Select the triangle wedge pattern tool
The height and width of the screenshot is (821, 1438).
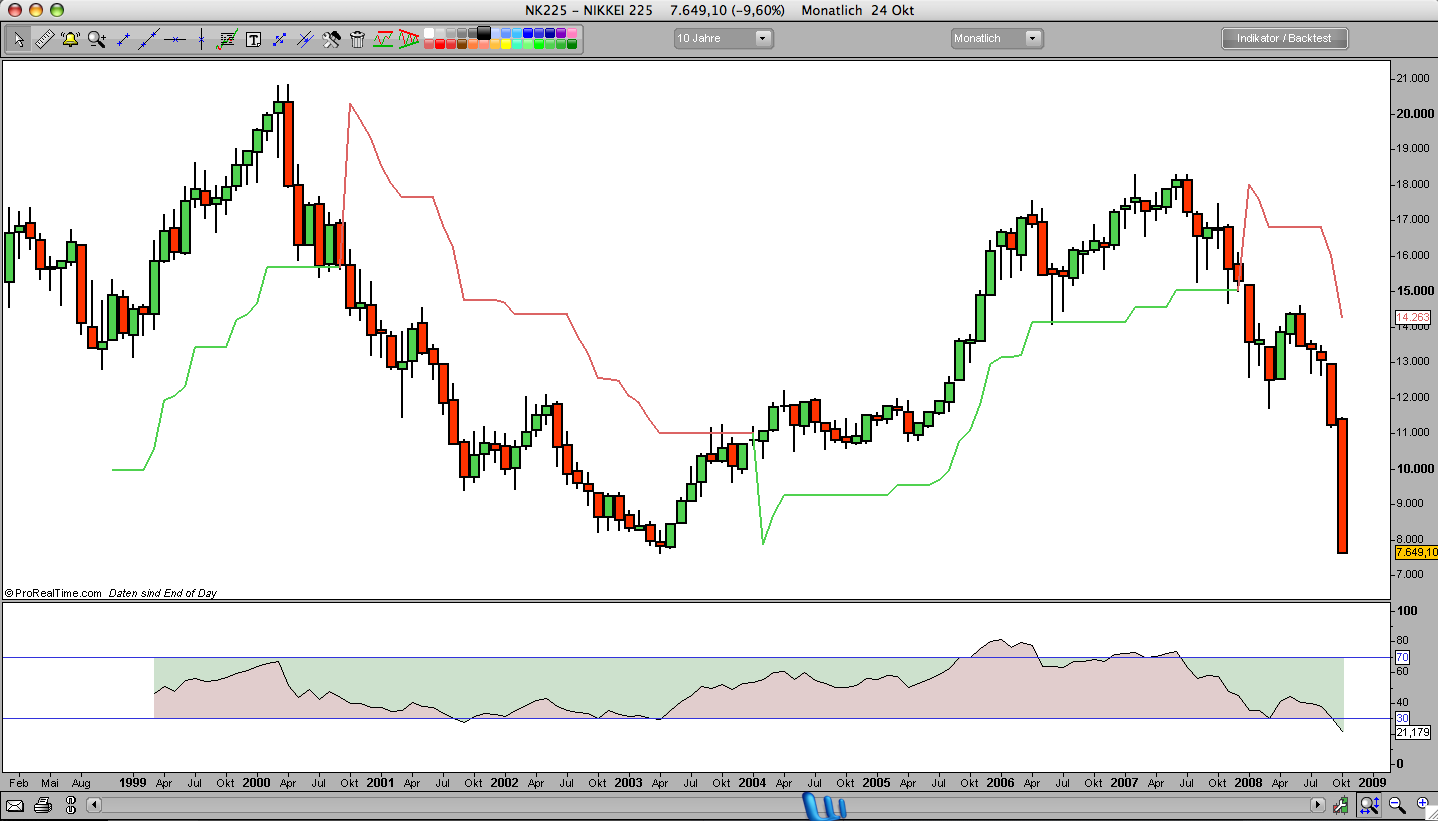point(408,39)
